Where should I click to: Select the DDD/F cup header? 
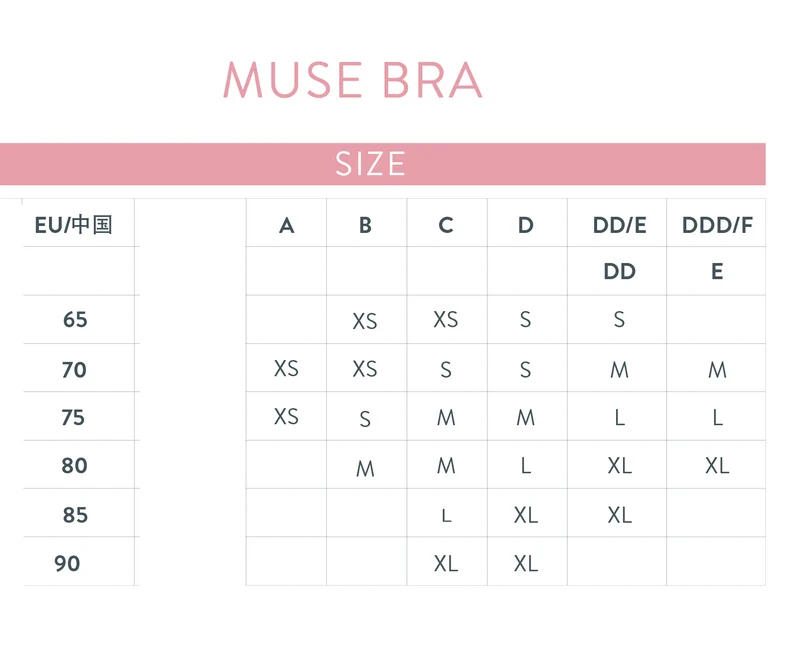click(x=717, y=226)
